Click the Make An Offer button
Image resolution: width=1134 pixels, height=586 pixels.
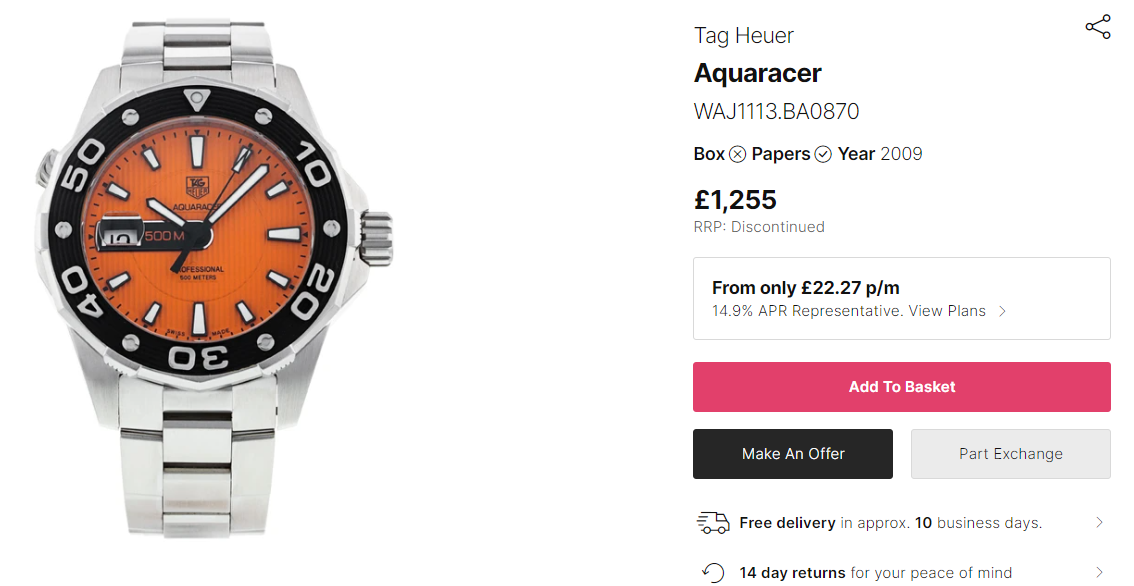[792, 454]
